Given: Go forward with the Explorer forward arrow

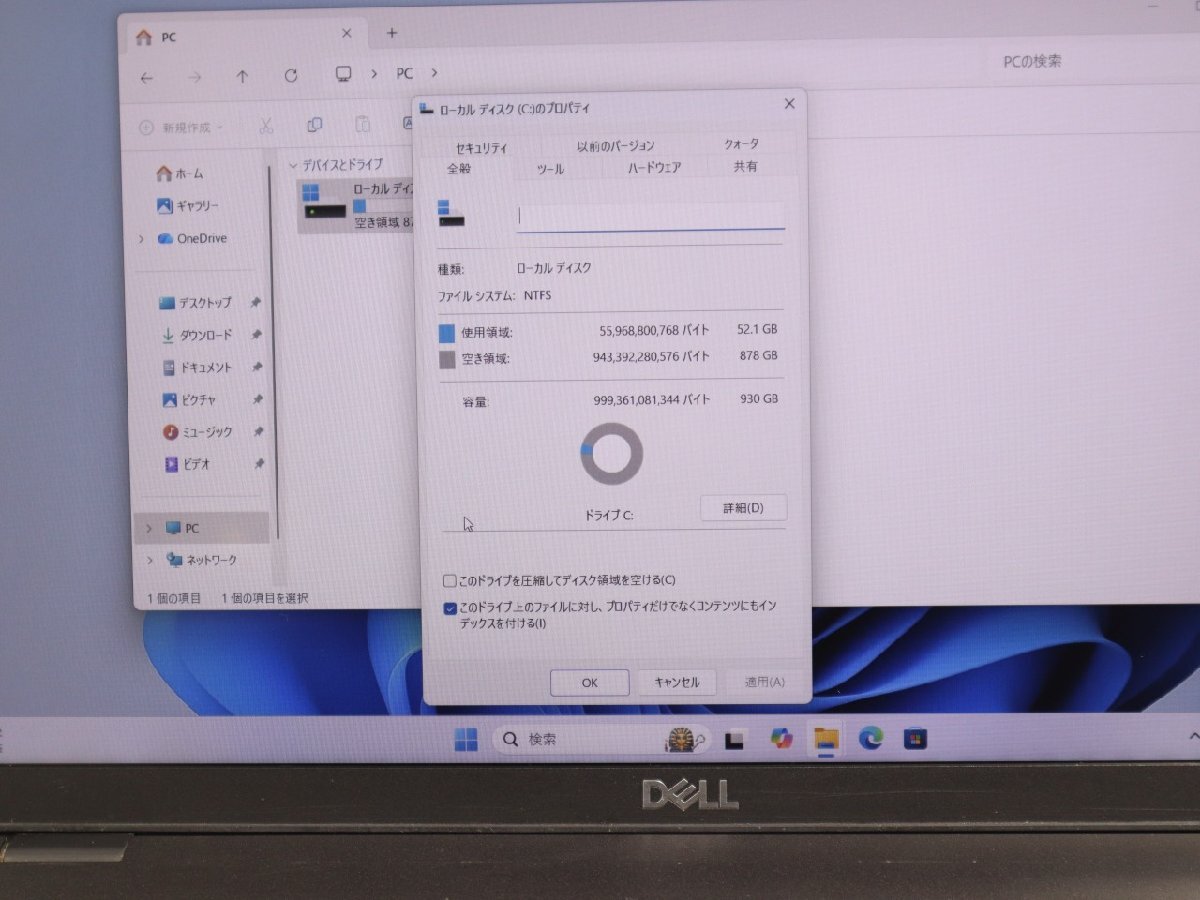Looking at the screenshot, I should pyautogui.click(x=194, y=77).
